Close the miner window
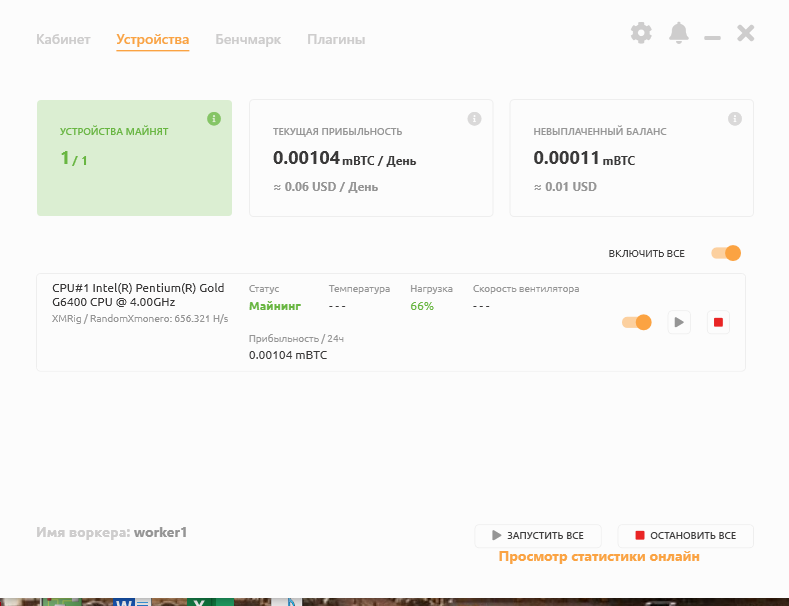Viewport: 789px width, 606px height. pyautogui.click(x=745, y=33)
